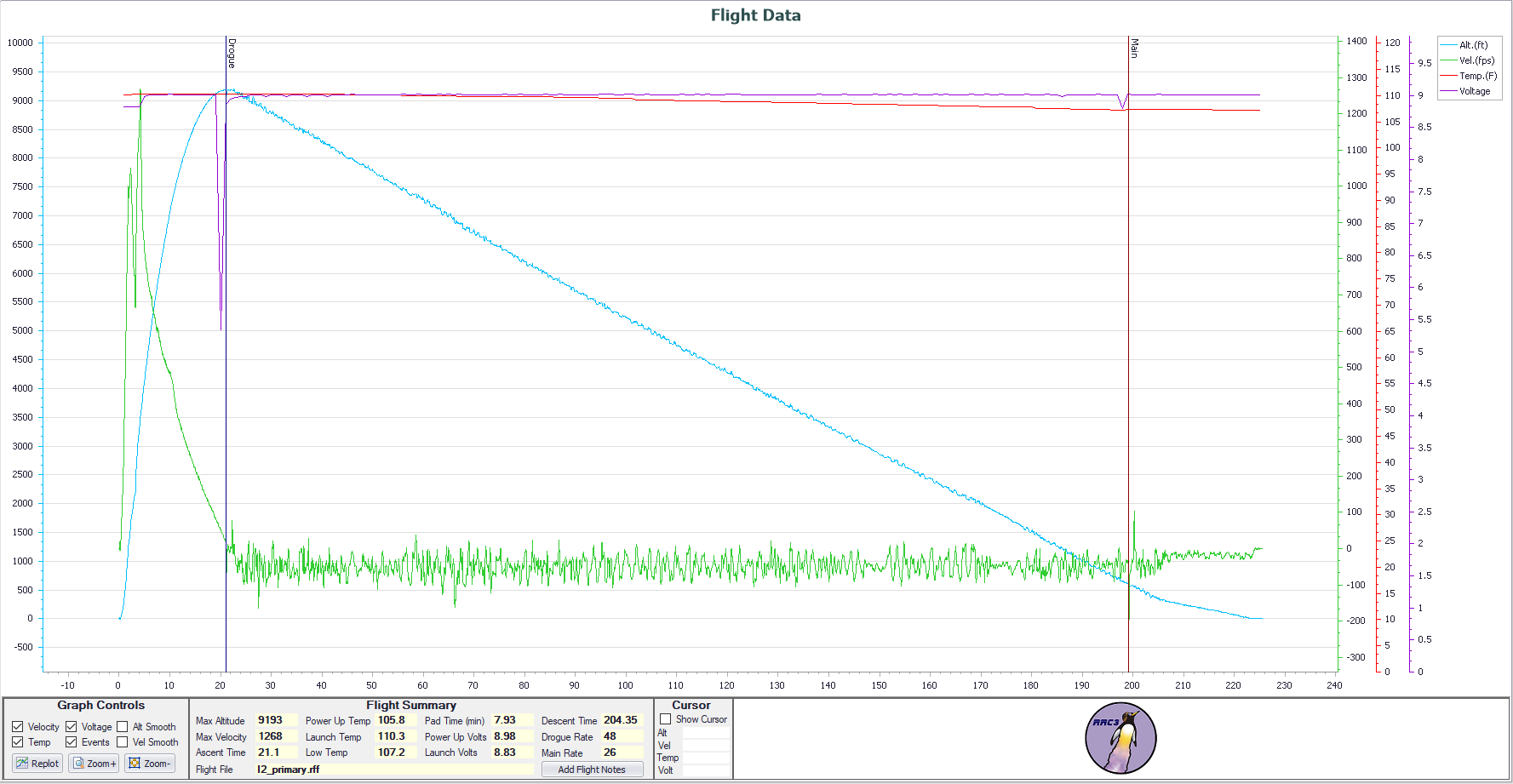Enable the Vel Smooth checkbox
This screenshot has height=784, width=1513.
click(x=123, y=742)
